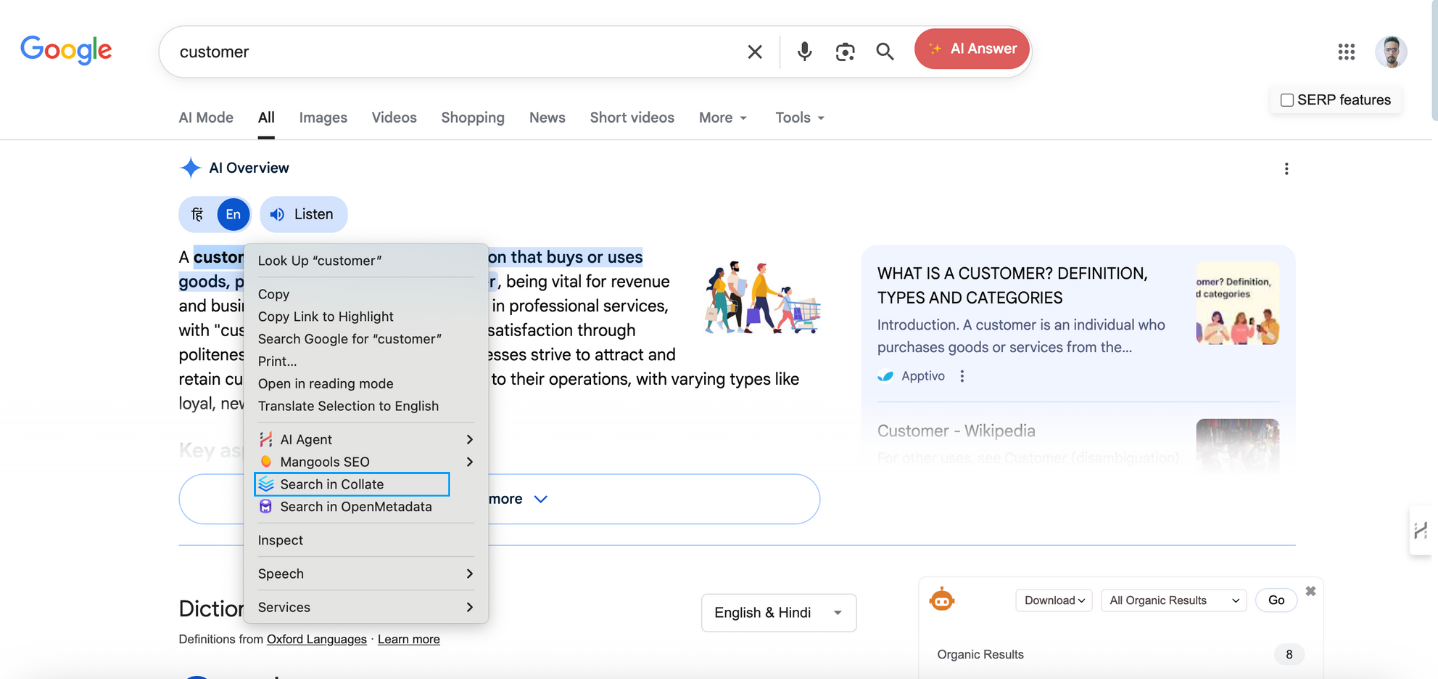This screenshot has width=1438, height=679.
Task: Click the orange robot extension icon
Action: coord(942,600)
